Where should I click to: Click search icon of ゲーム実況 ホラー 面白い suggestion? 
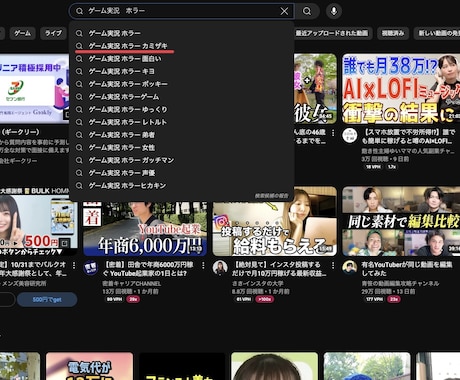(x=79, y=59)
